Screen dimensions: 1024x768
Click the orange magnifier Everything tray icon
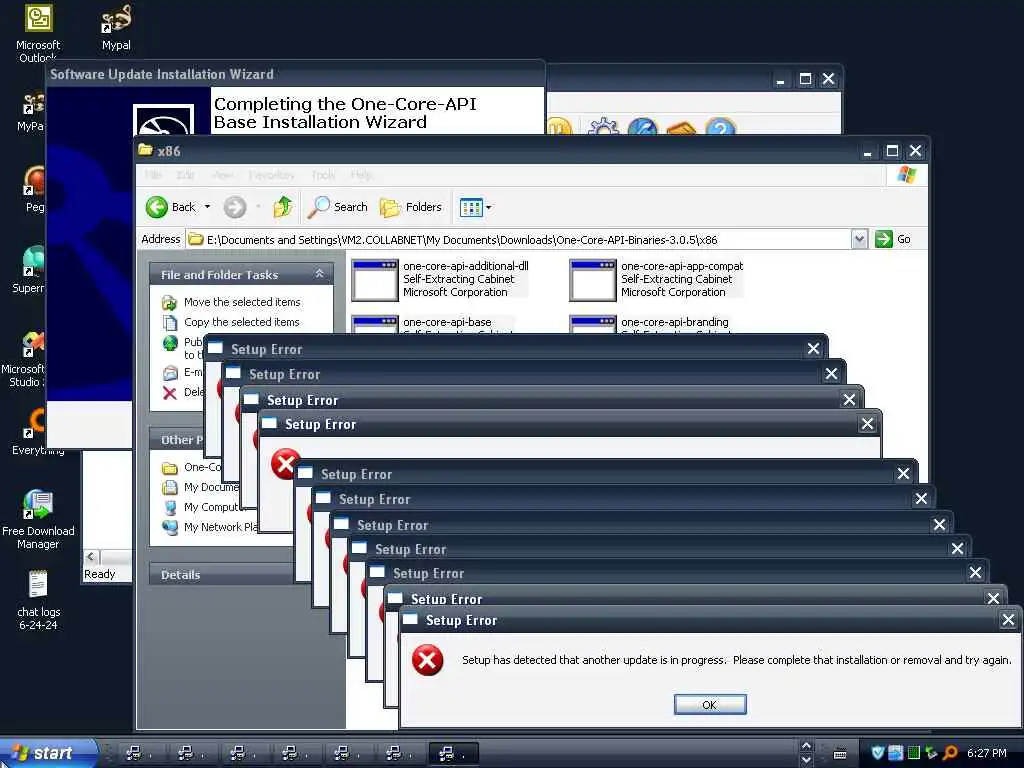950,753
